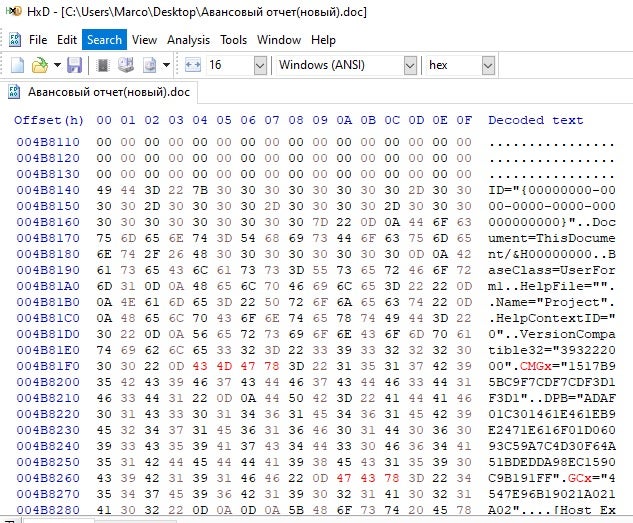The width and height of the screenshot is (633, 523).
Task: Open the Windows (ANSI) charset dropdown
Action: point(409,65)
